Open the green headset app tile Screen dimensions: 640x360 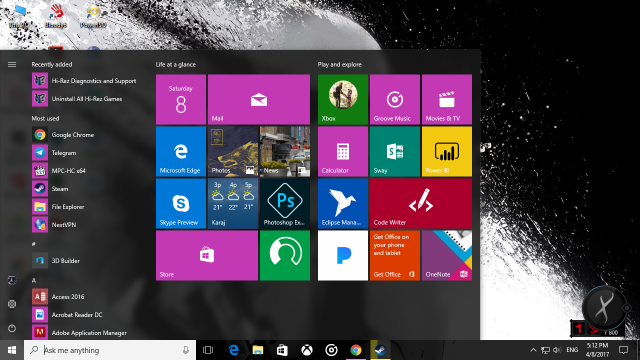tap(285, 256)
